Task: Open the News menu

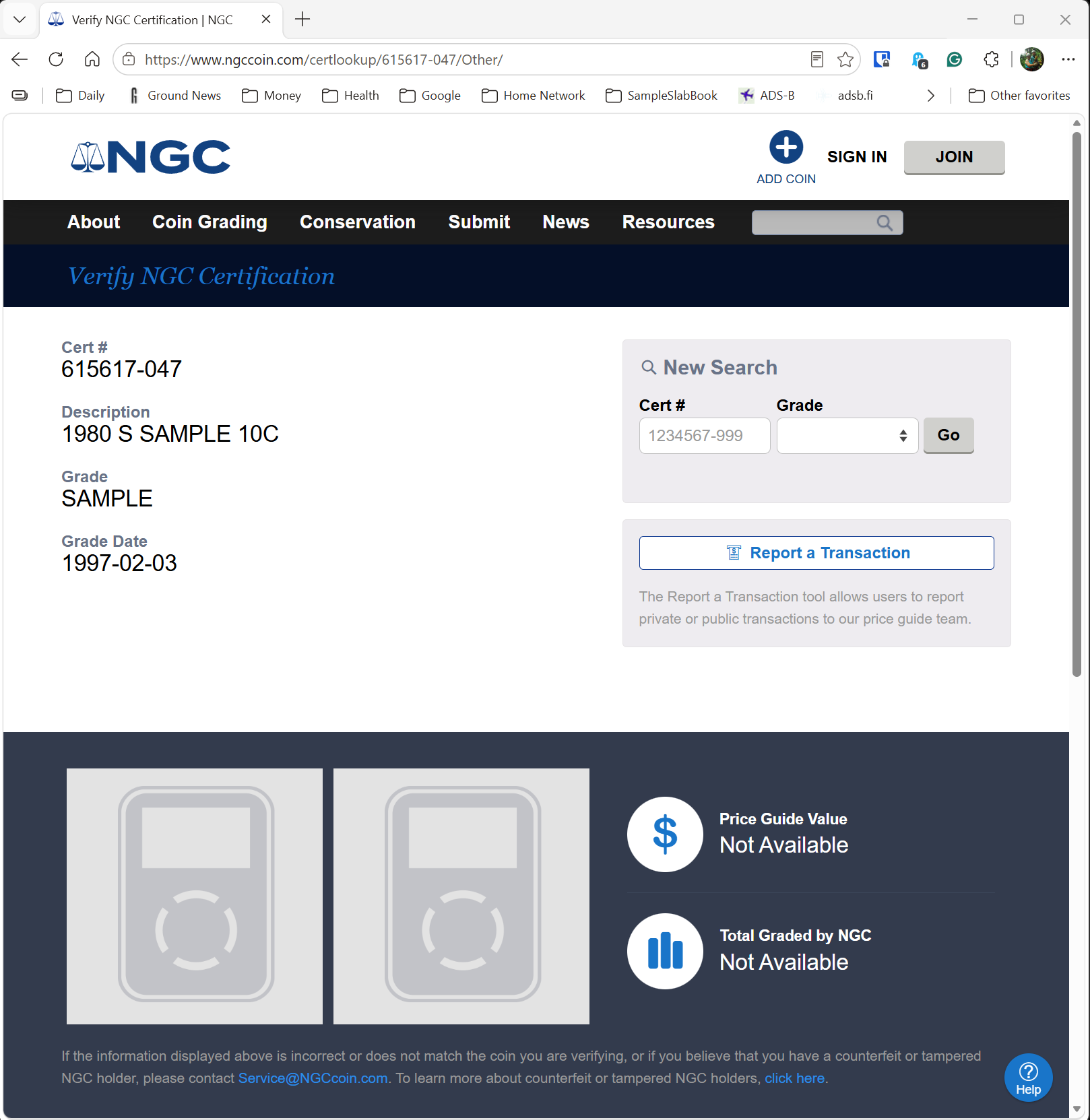Action: (566, 222)
